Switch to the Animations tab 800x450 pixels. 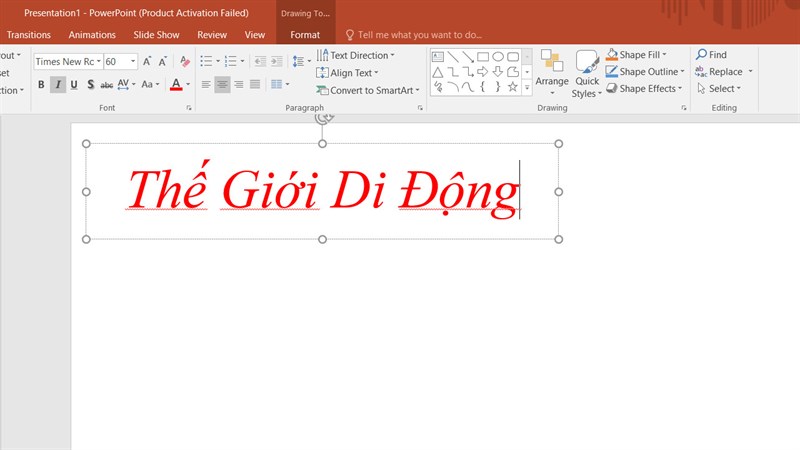(x=92, y=35)
